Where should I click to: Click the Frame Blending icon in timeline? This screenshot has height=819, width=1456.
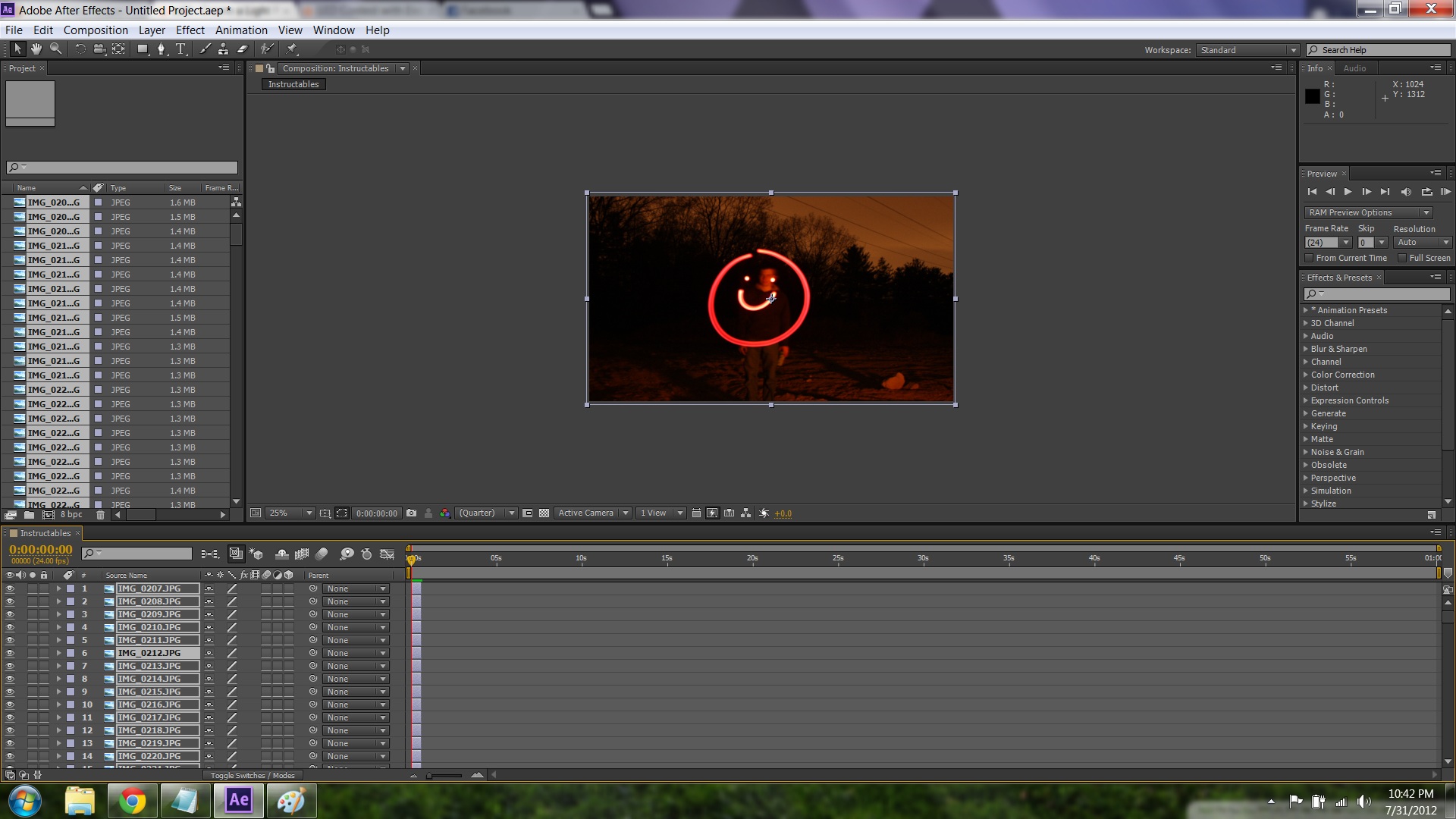pos(302,554)
